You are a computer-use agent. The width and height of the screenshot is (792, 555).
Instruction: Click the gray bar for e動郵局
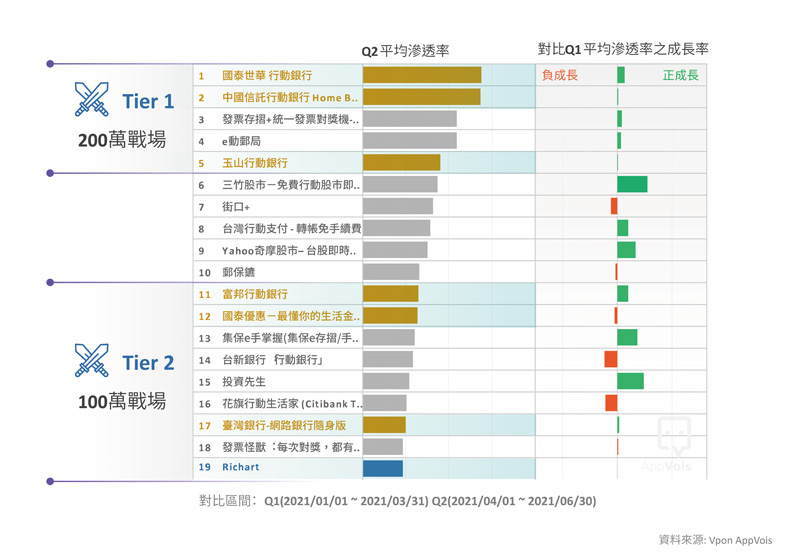pyautogui.click(x=409, y=141)
